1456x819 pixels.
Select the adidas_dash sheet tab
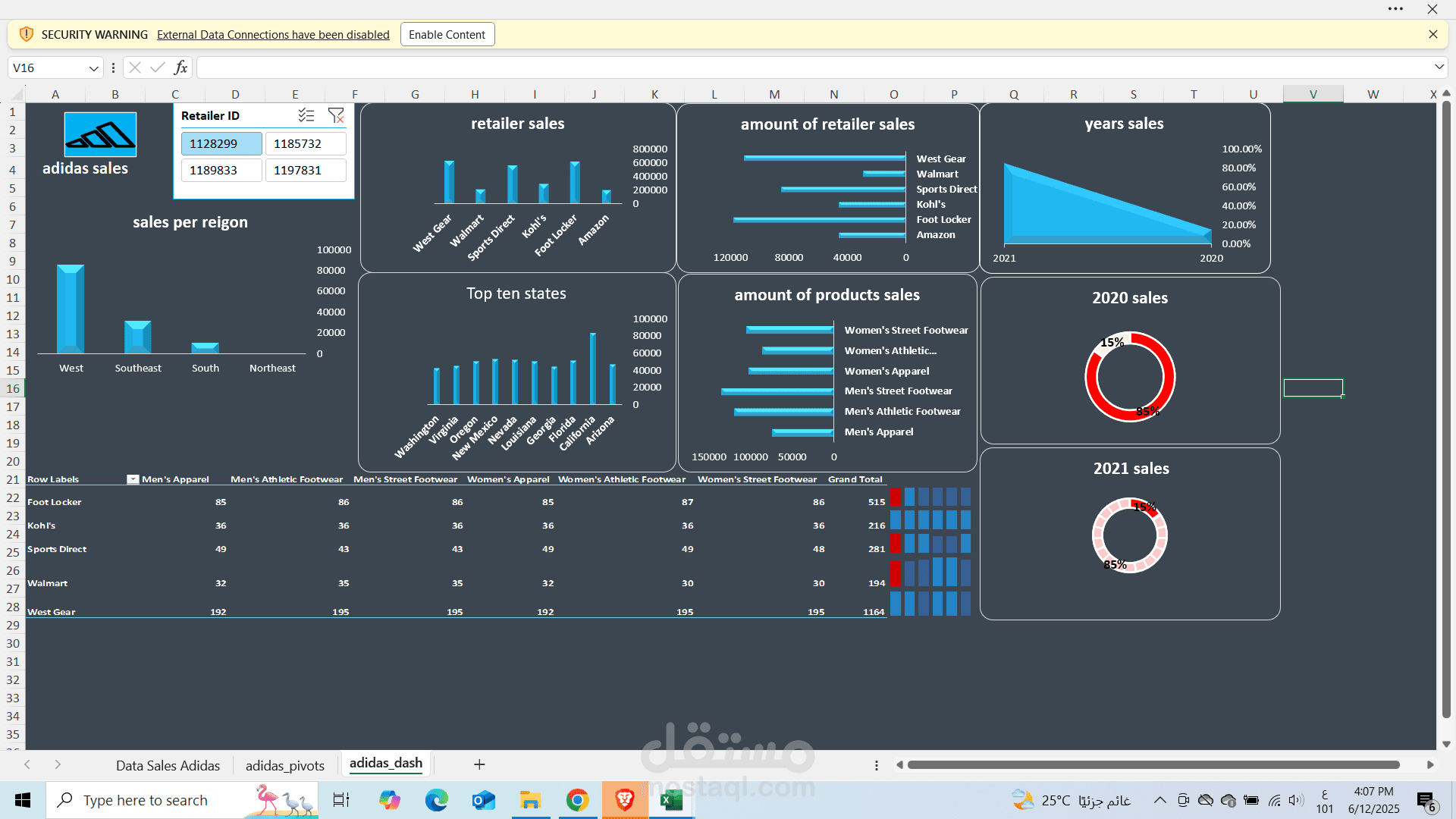[x=386, y=763]
